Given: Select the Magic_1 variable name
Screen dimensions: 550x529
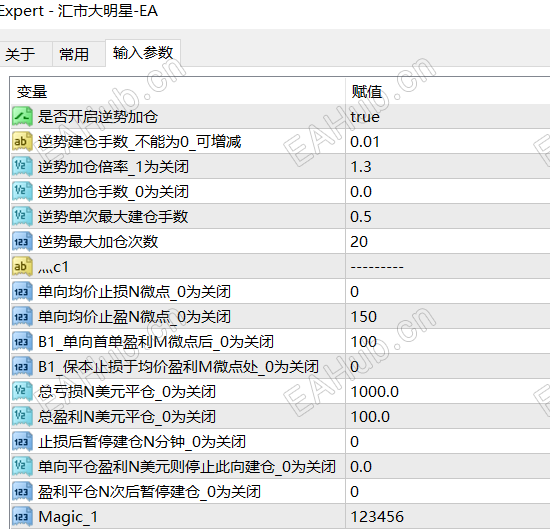Looking at the screenshot, I should pos(68,517).
